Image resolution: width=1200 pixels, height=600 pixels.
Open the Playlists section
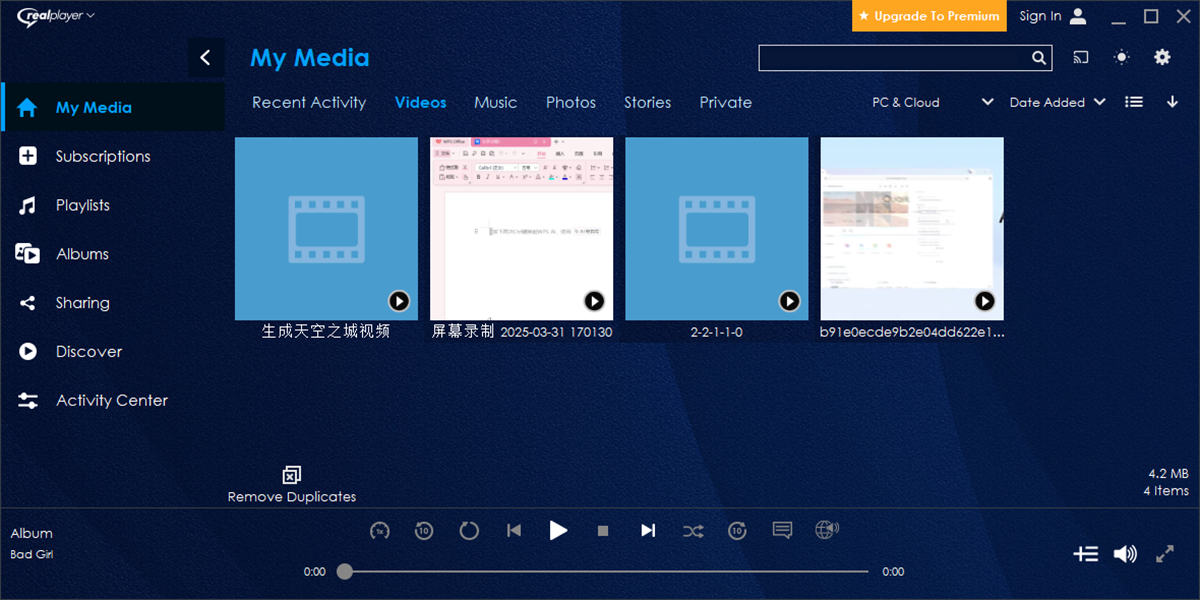click(83, 205)
